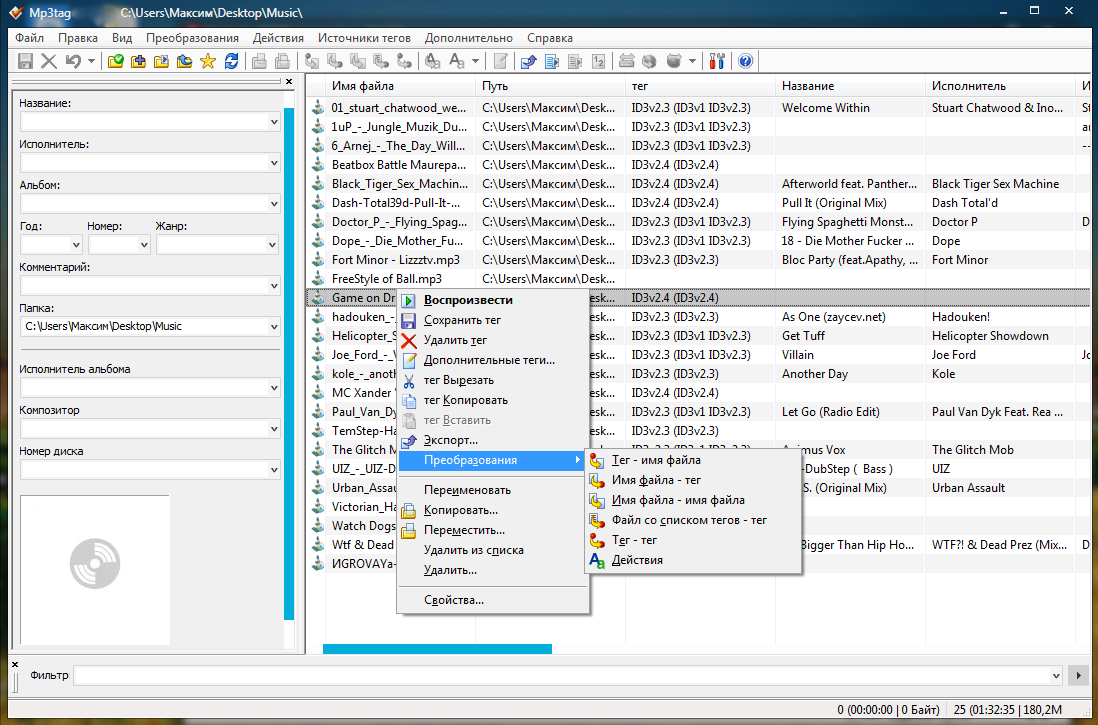Sort by the Путь column header
1098x725 pixels.
[550, 86]
